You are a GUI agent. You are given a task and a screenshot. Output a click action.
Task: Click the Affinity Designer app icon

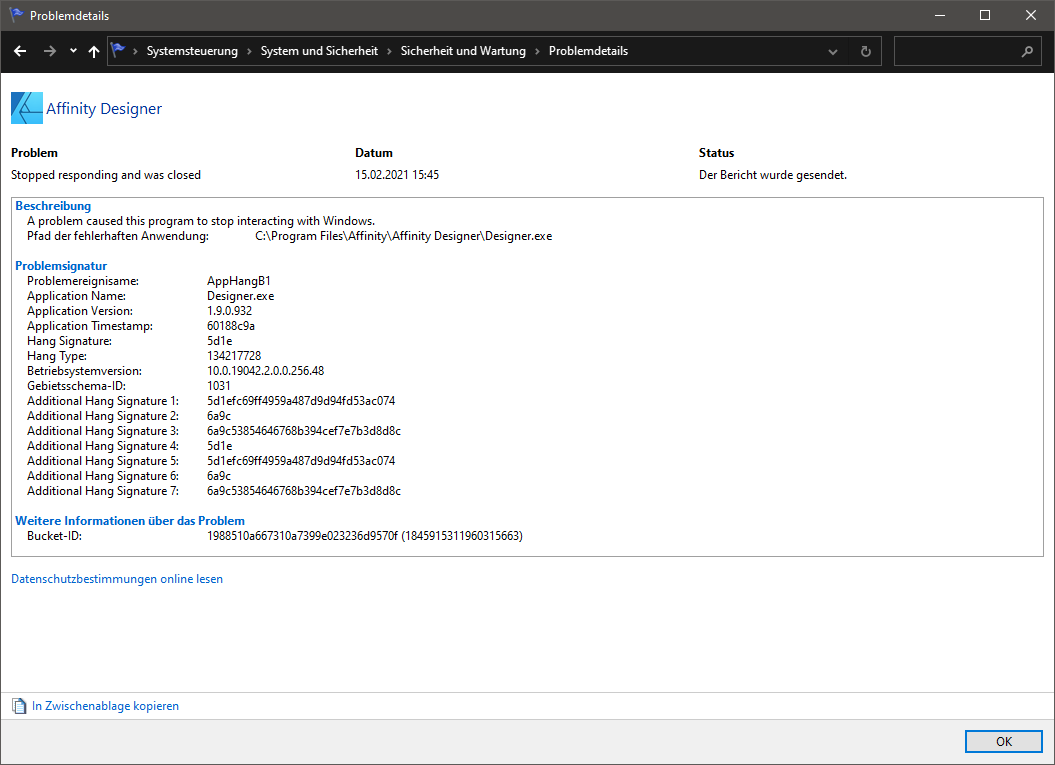pos(27,108)
